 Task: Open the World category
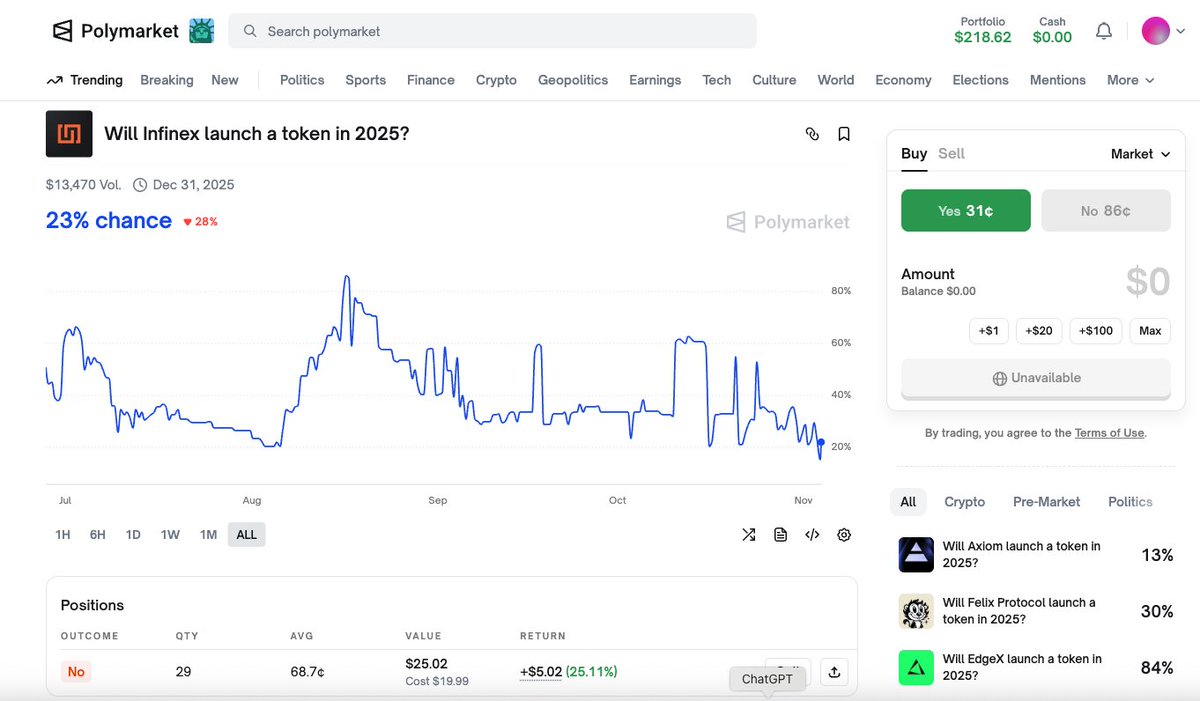click(836, 80)
